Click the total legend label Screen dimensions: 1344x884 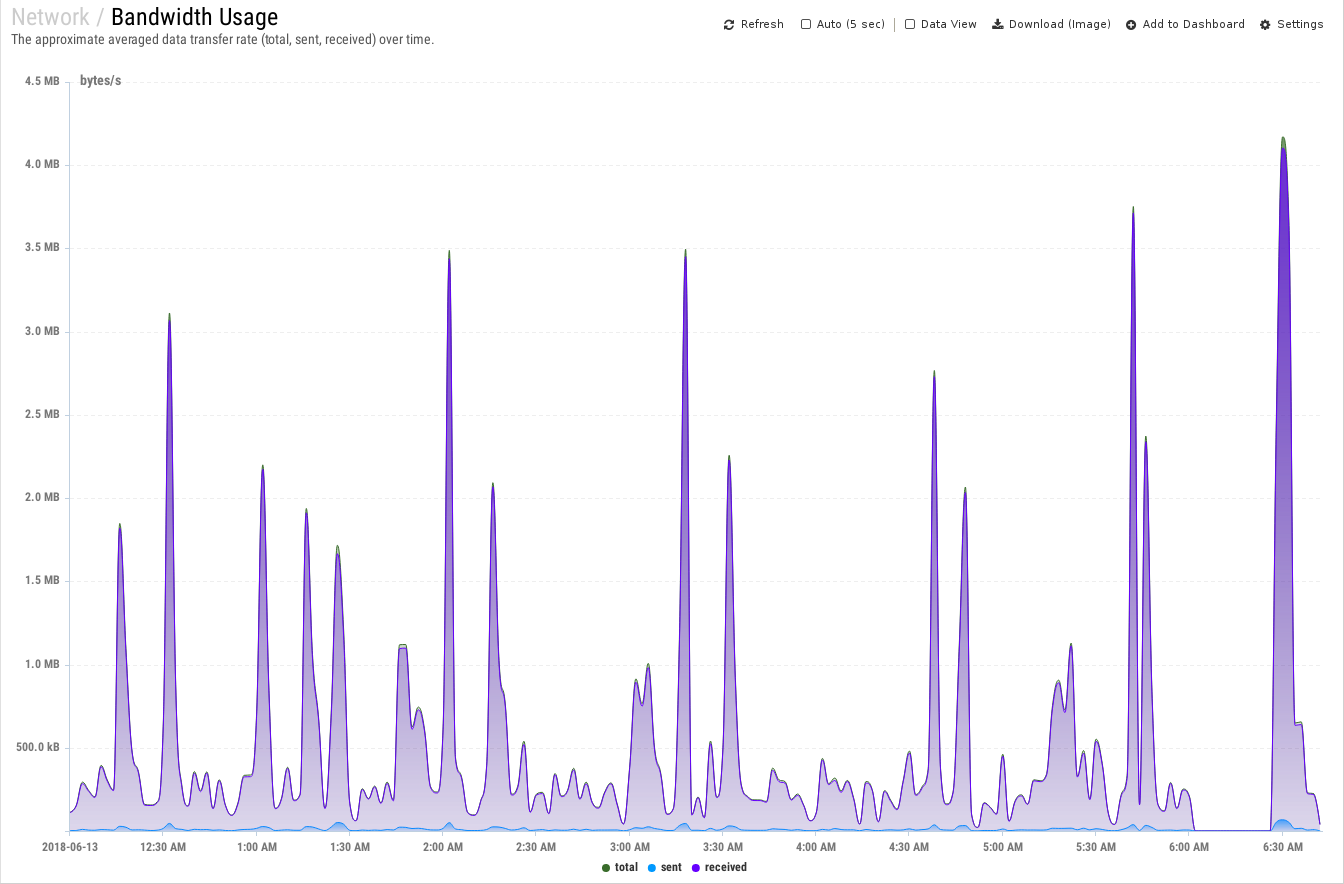[626, 868]
